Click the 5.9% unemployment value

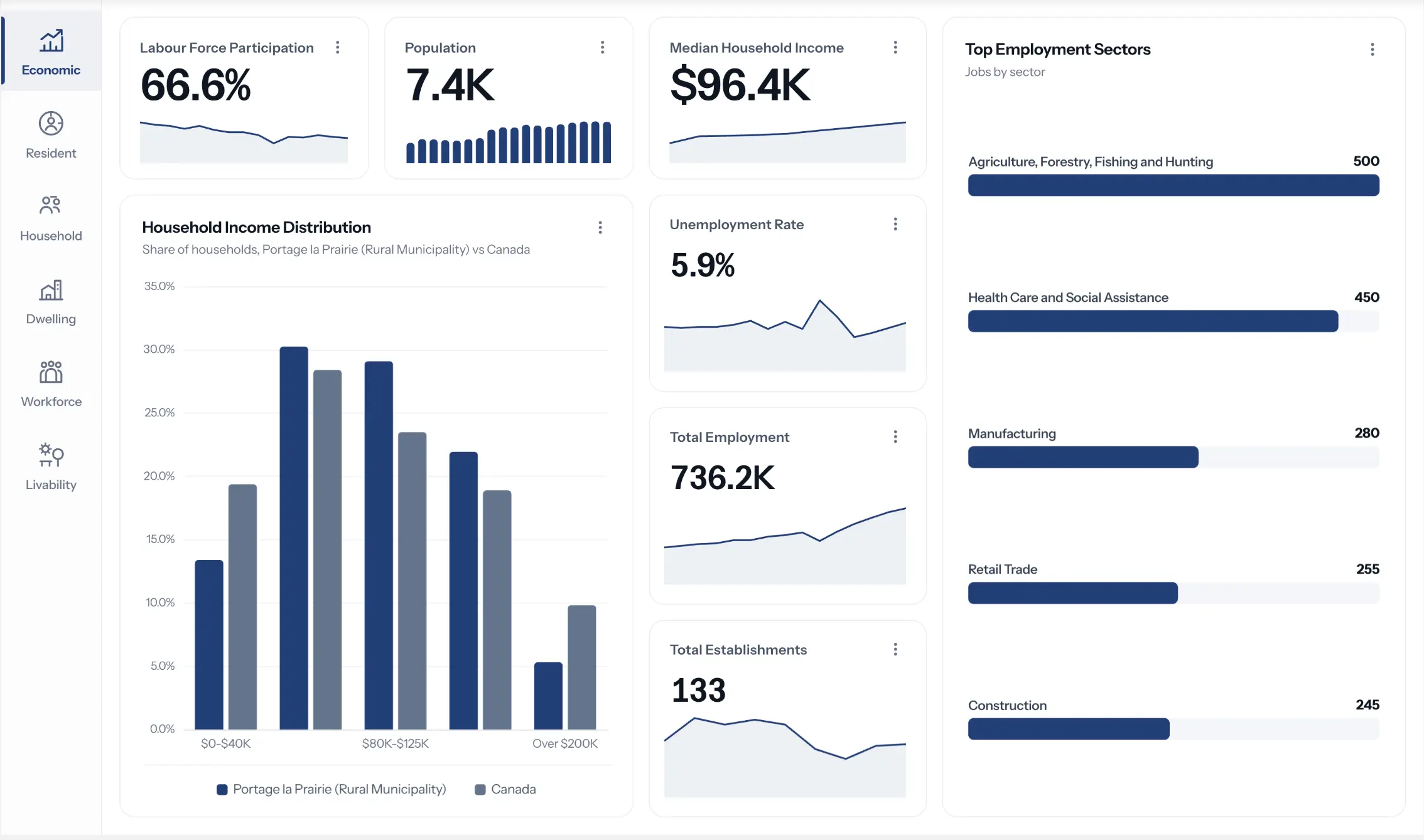click(703, 265)
